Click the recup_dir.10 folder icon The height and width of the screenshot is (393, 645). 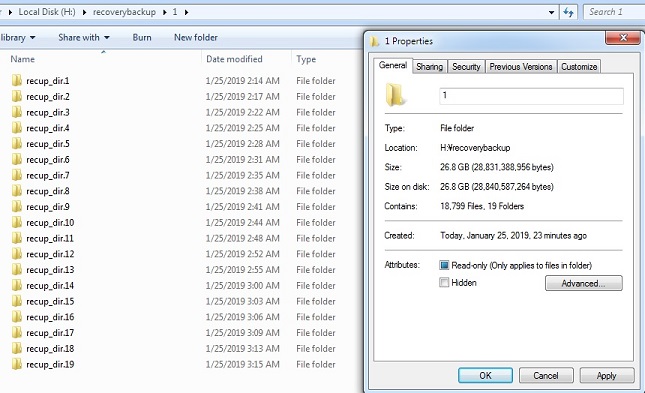click(17, 222)
